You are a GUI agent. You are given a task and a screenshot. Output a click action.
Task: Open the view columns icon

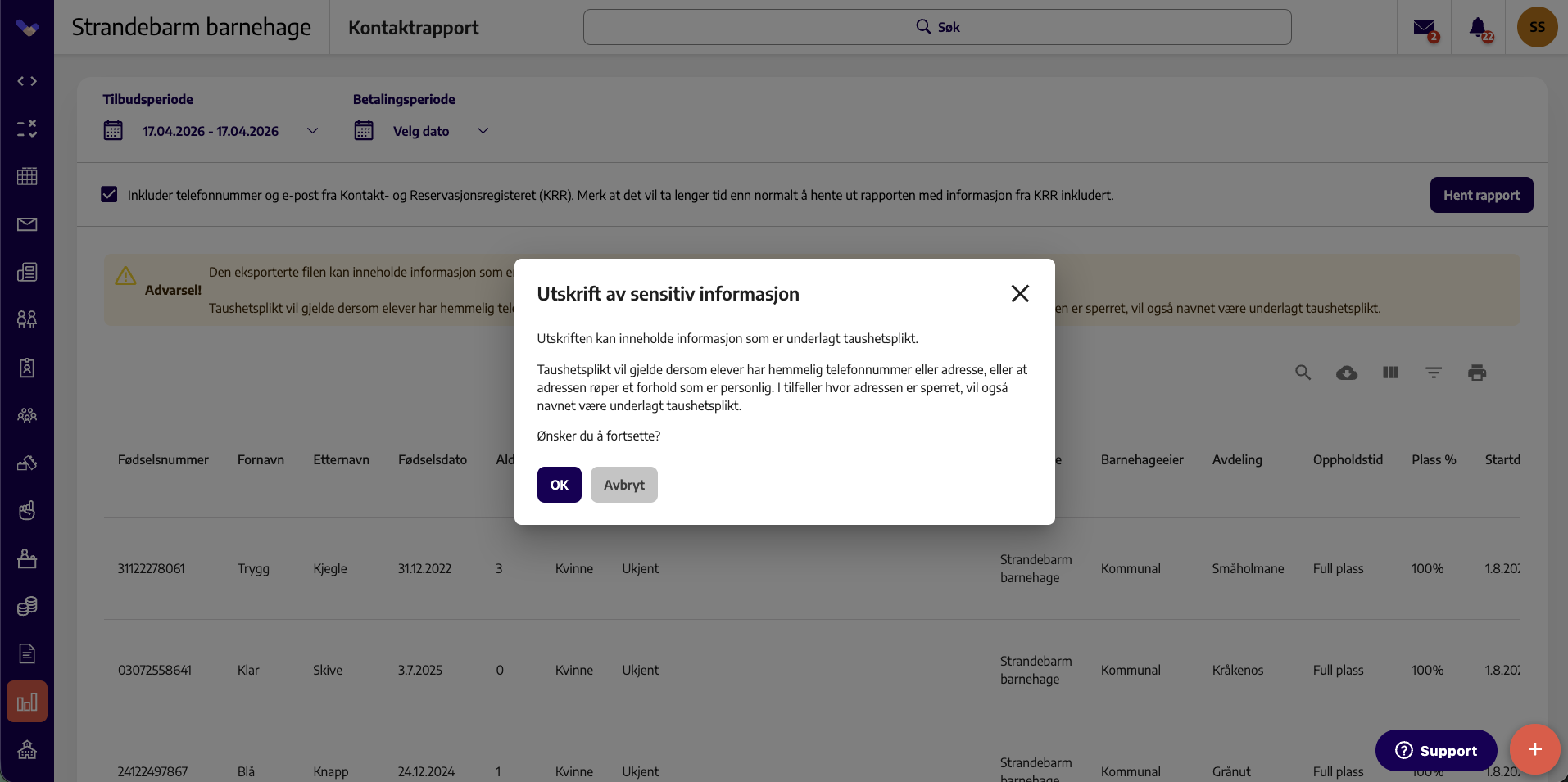[1390, 373]
